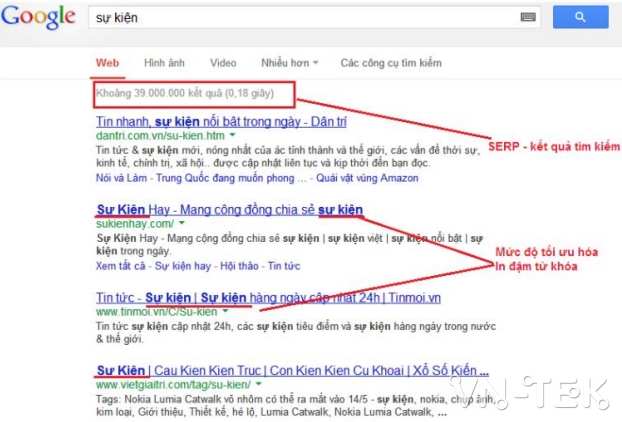622x422 pixels.
Task: Open the 'Nói và Làm' sitelink
Action: pos(121,178)
